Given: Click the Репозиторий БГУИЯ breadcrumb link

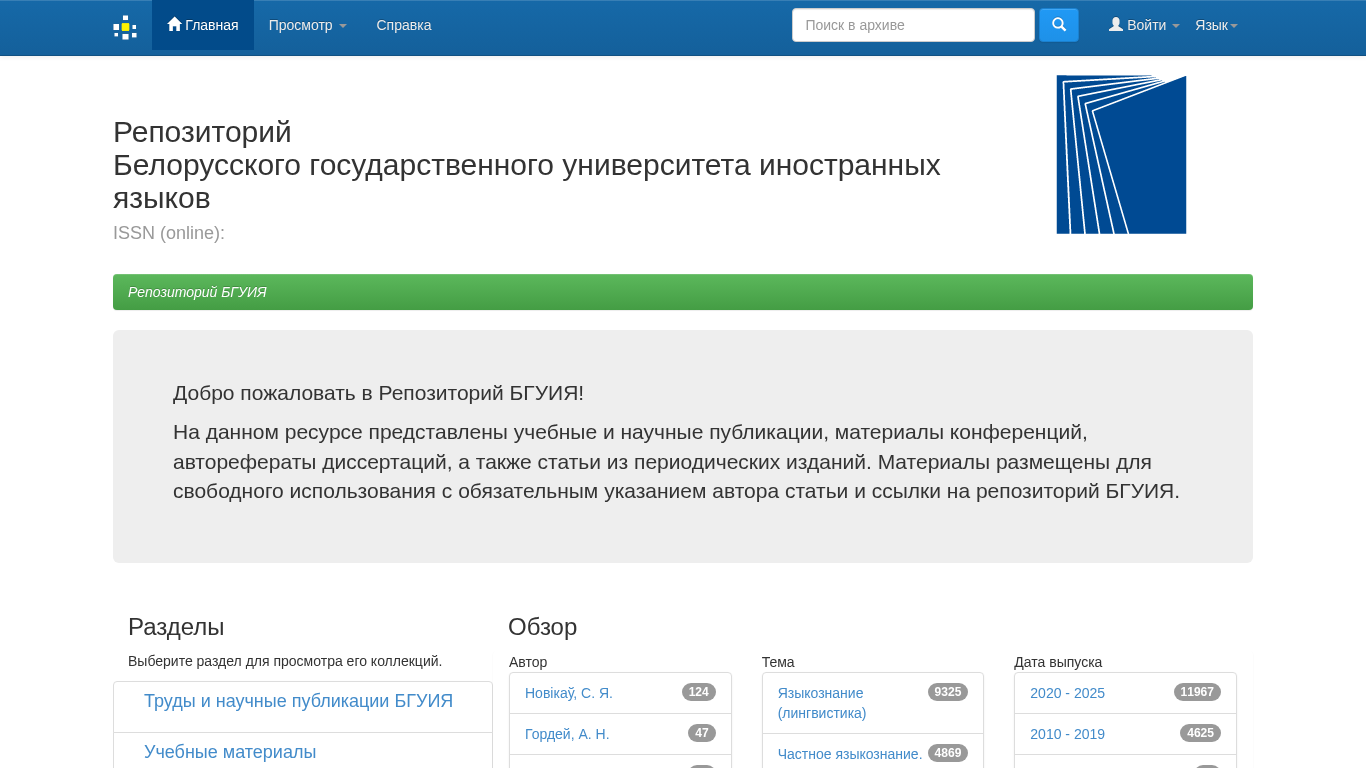Looking at the screenshot, I should (197, 292).
